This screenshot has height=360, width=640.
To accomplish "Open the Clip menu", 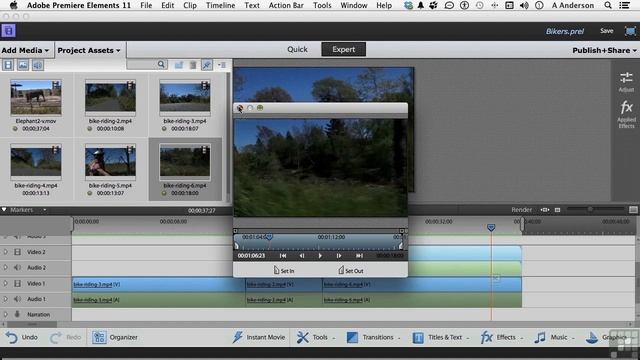I will pos(190,5).
